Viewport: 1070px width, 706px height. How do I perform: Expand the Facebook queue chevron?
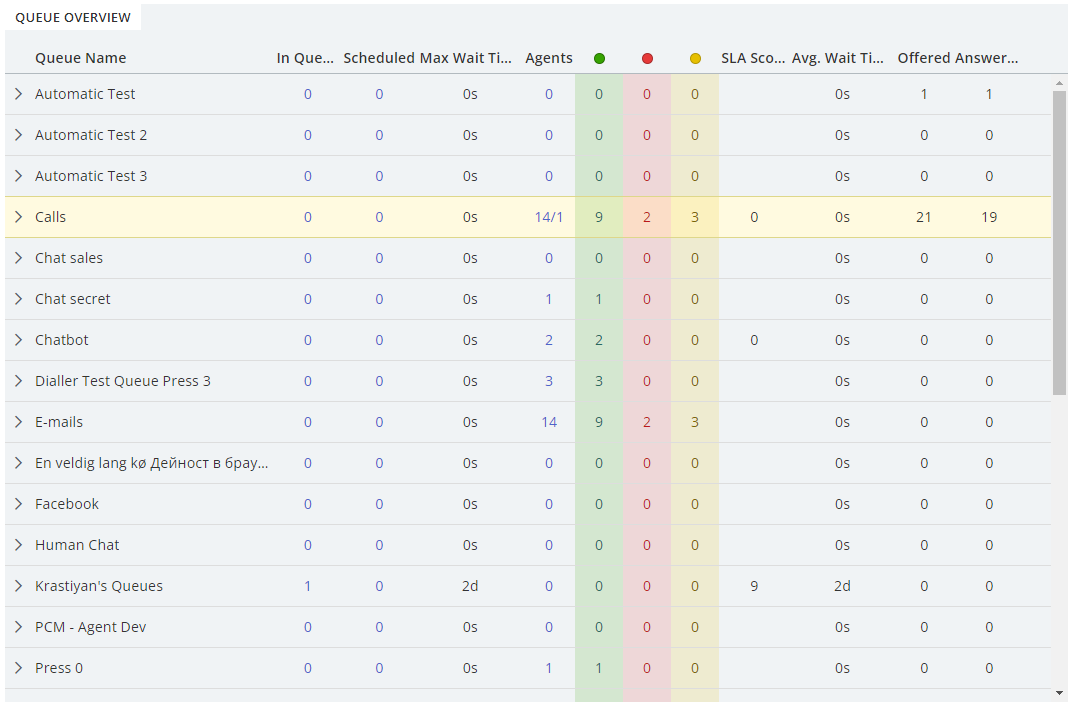tap(18, 504)
